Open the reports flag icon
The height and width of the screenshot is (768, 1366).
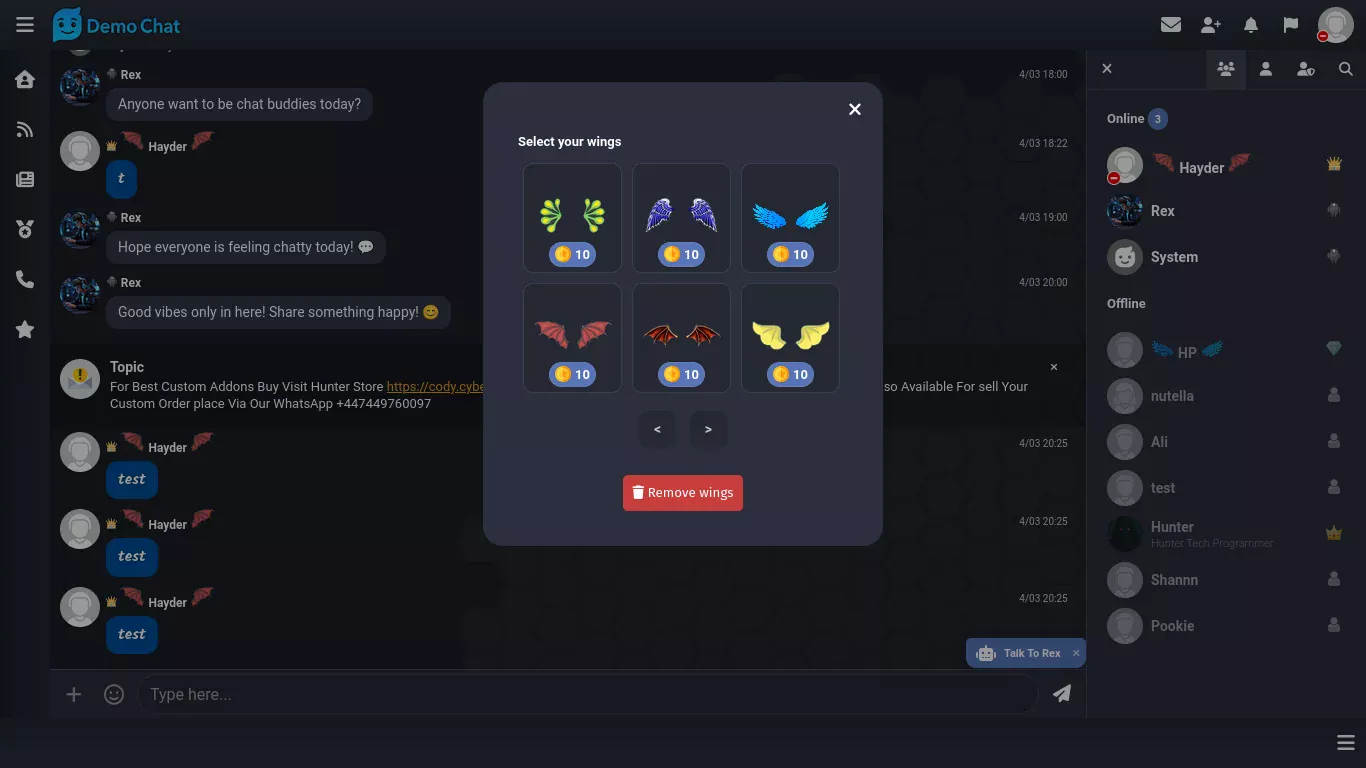tap(1291, 25)
